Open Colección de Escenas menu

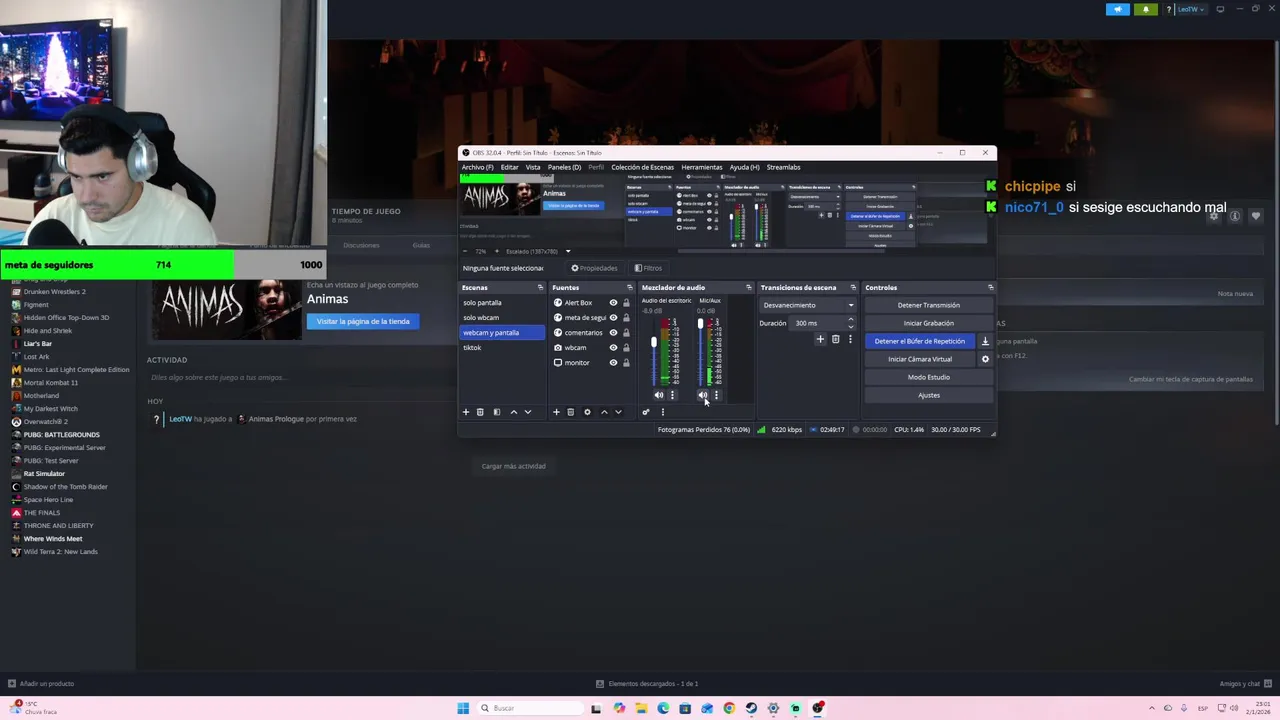(x=642, y=167)
